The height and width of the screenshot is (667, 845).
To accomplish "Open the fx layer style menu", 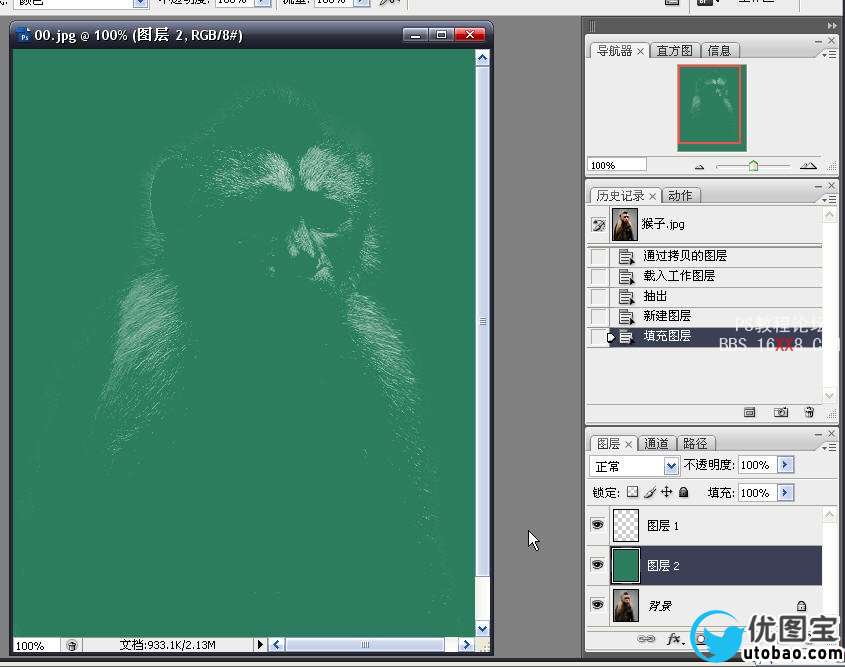I will pos(675,639).
